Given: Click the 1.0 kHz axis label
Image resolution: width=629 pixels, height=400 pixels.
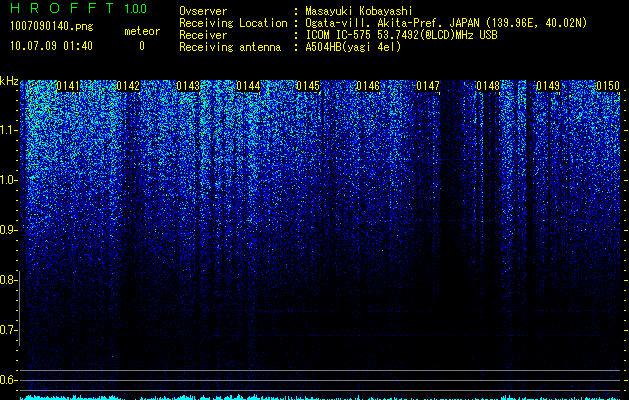Looking at the screenshot, I should click(x=8, y=180).
